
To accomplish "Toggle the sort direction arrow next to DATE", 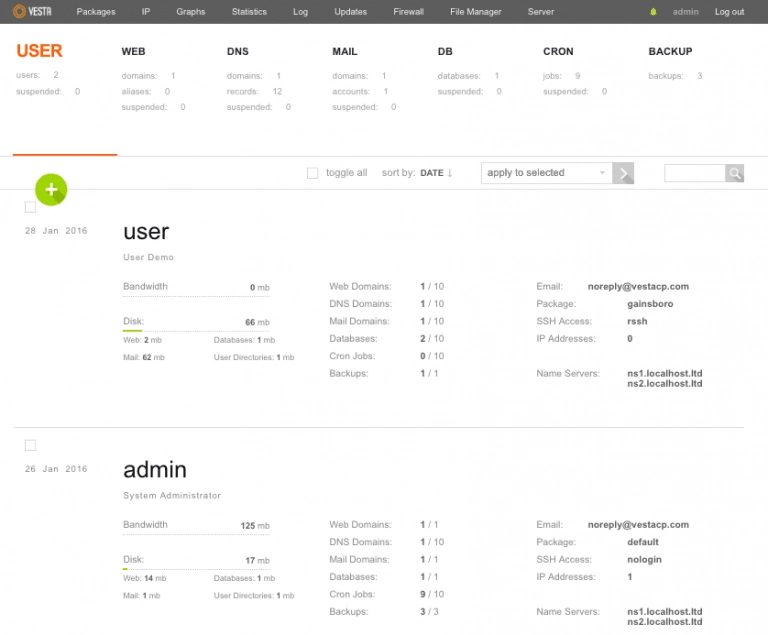I will 450,173.
